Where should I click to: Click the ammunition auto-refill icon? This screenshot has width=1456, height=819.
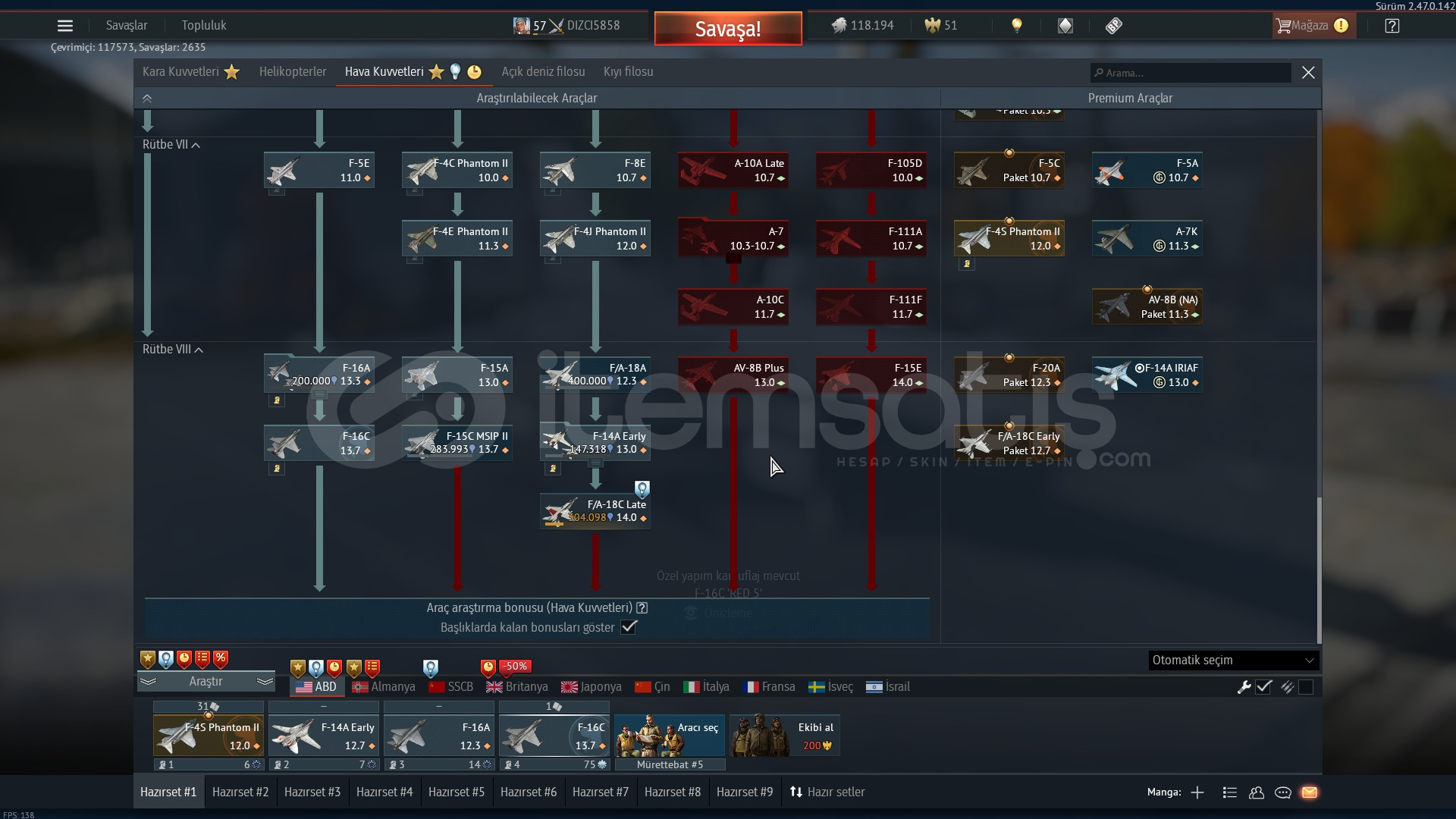(1287, 687)
